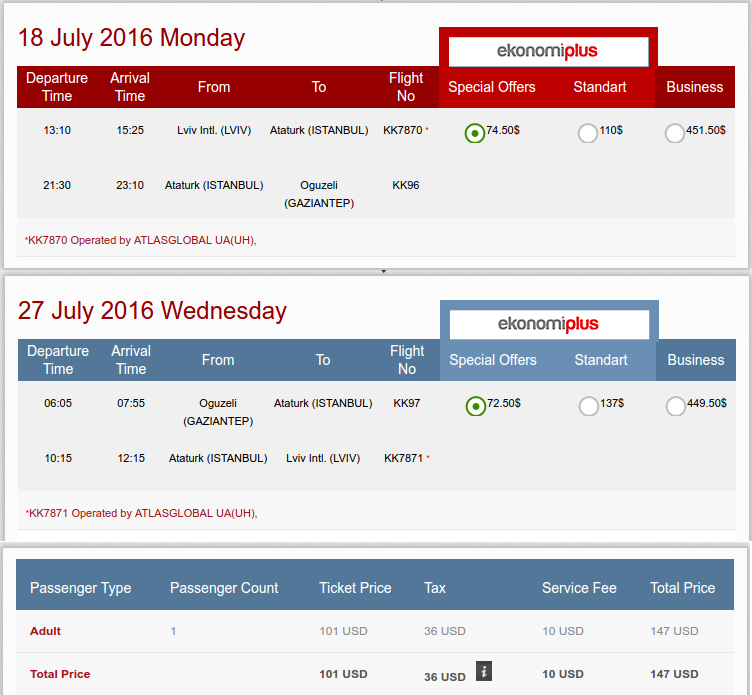Click flight number KK7870

coord(402,130)
